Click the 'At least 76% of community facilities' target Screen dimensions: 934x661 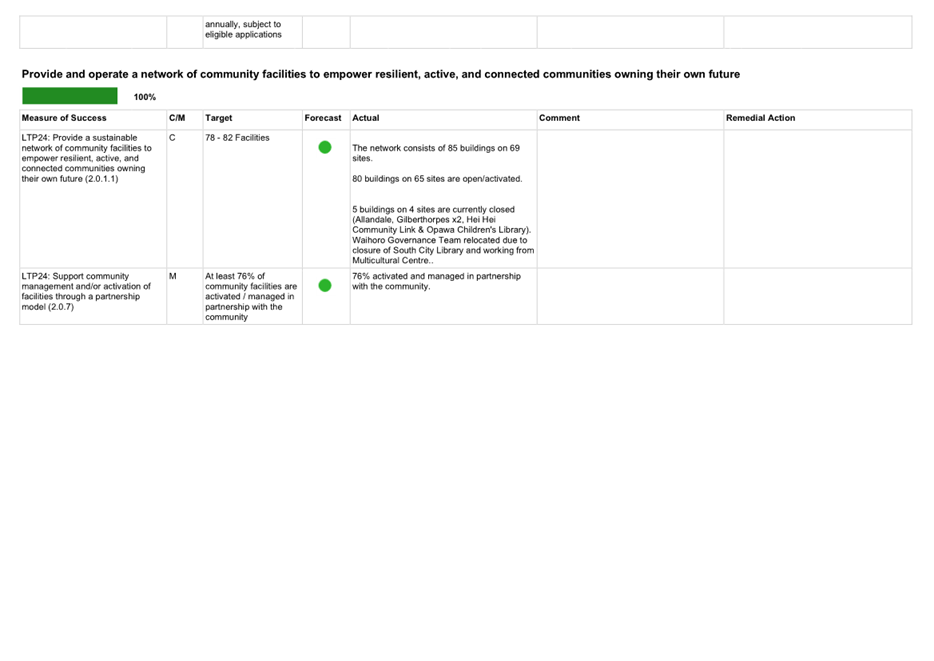[x=251, y=297]
